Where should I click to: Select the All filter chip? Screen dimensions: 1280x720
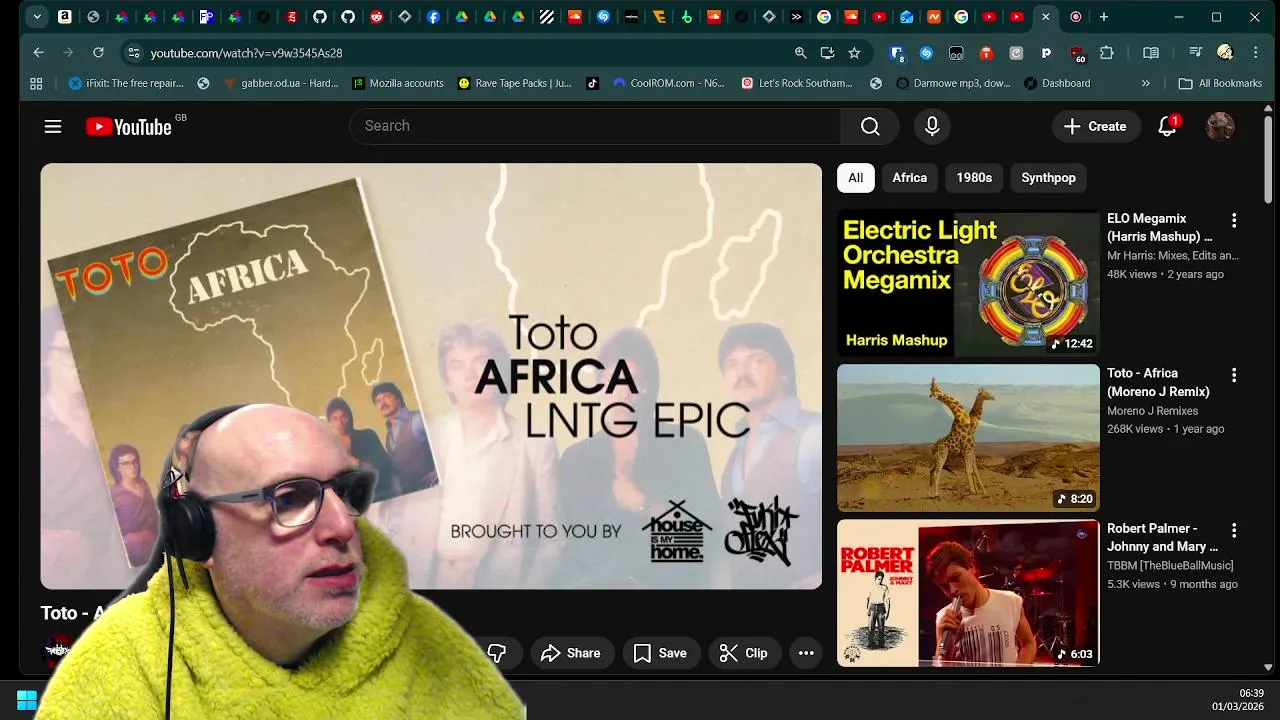pyautogui.click(x=856, y=178)
